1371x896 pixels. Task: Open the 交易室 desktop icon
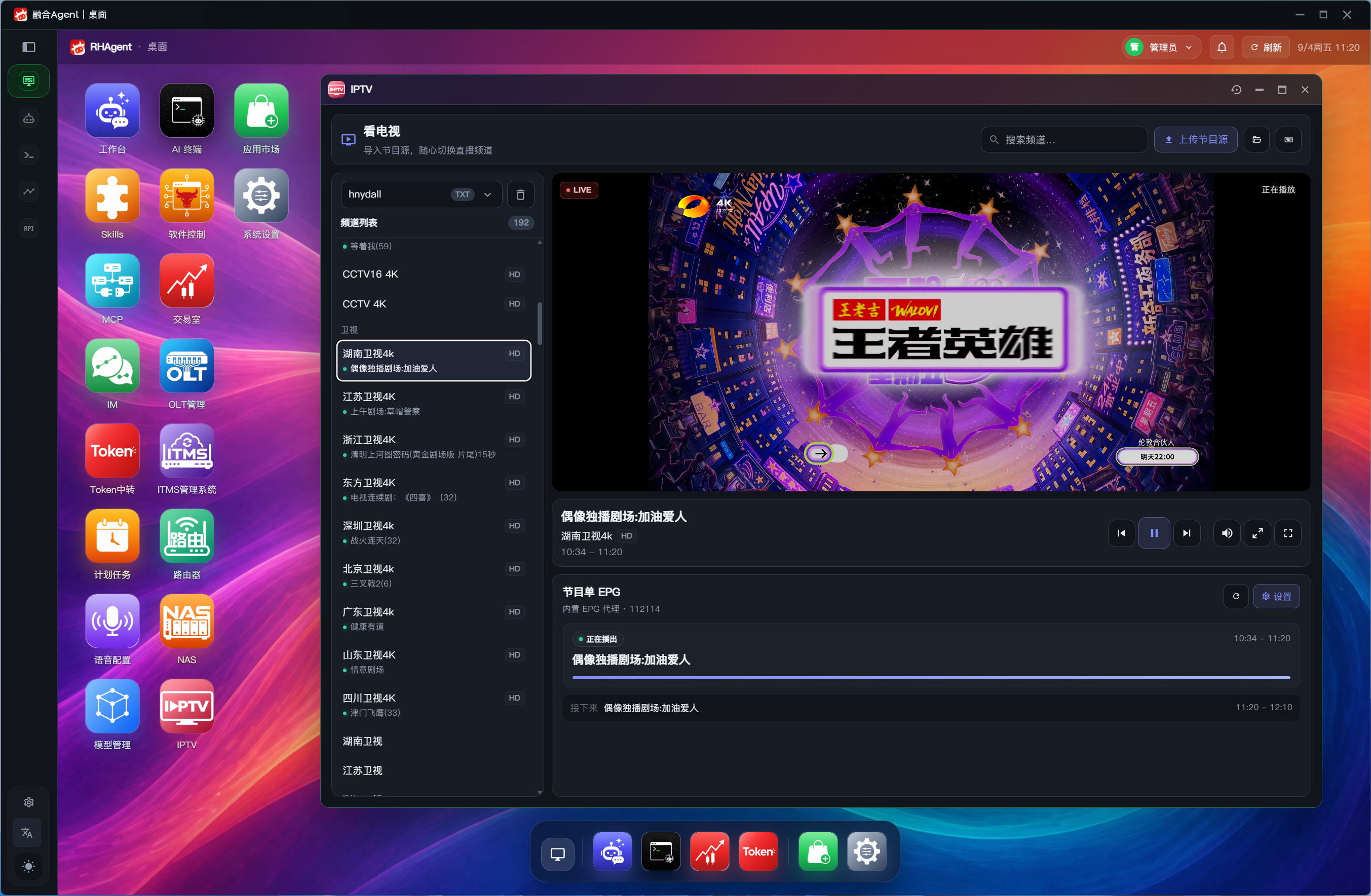pyautogui.click(x=186, y=281)
